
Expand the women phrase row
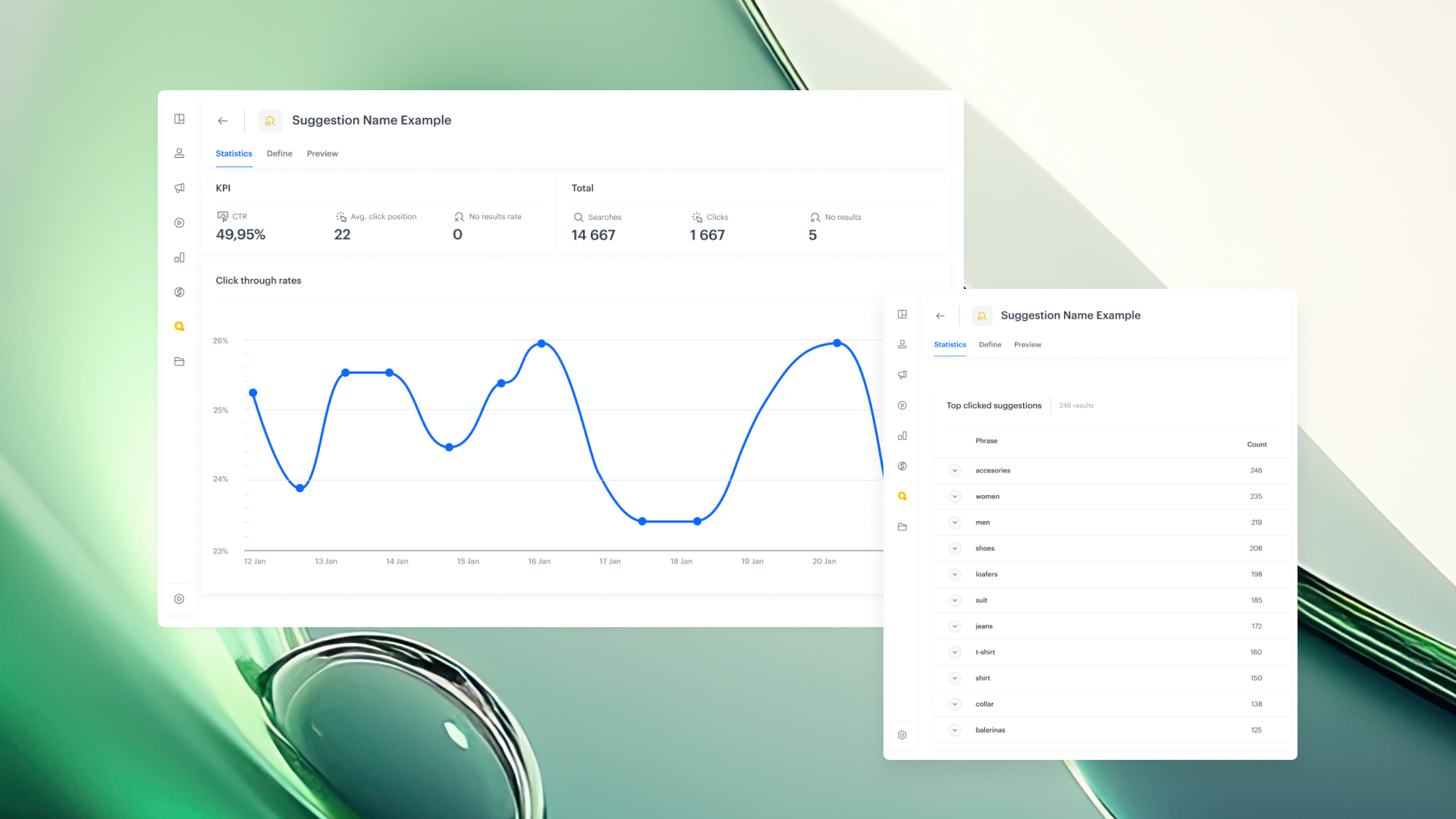pyautogui.click(x=955, y=497)
